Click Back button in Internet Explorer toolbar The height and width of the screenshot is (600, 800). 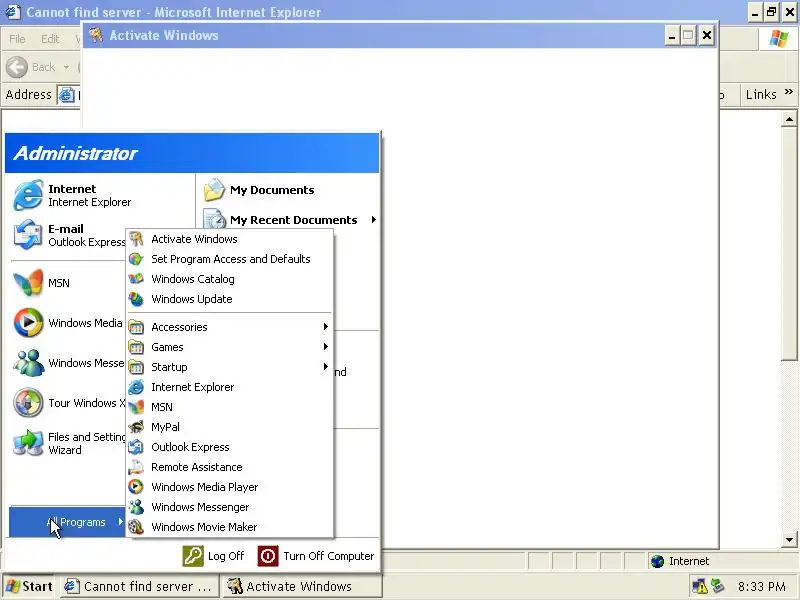tap(31, 67)
